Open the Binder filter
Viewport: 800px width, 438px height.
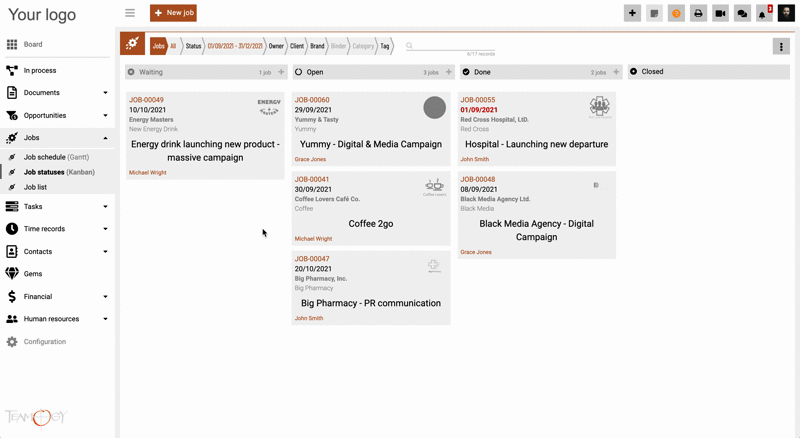click(338, 46)
